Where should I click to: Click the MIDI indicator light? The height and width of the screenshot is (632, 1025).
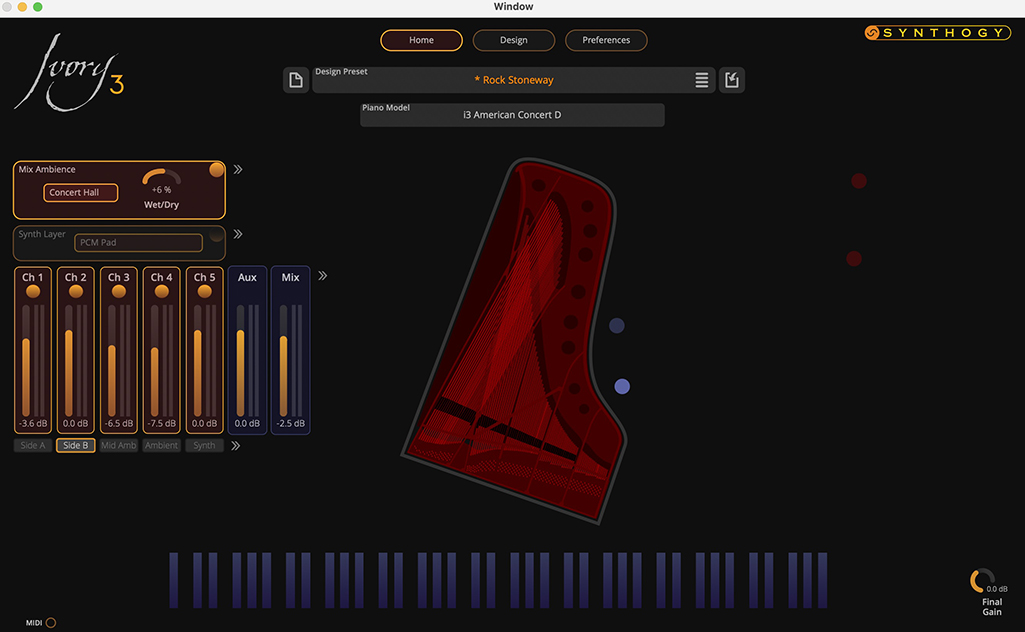coord(53,621)
